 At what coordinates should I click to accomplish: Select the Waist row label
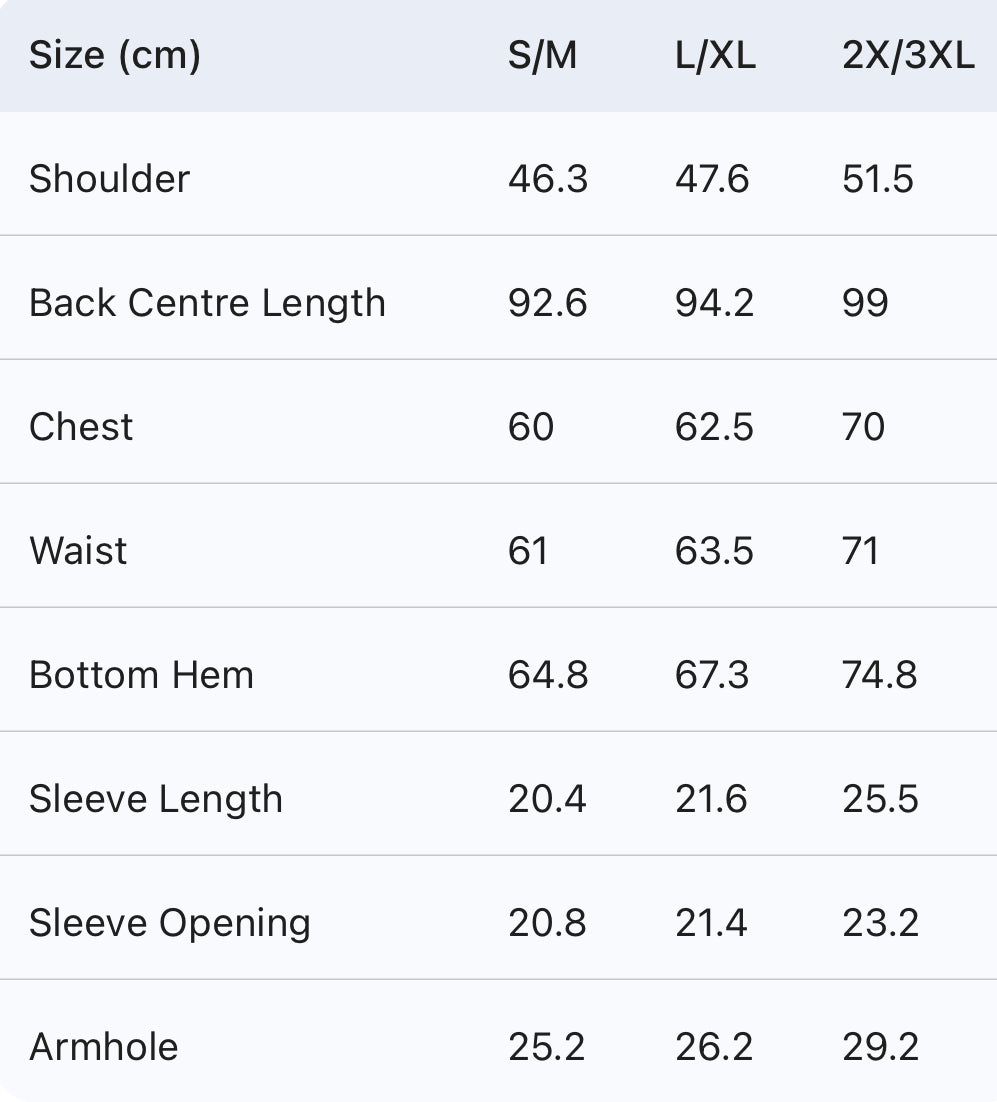[78, 551]
